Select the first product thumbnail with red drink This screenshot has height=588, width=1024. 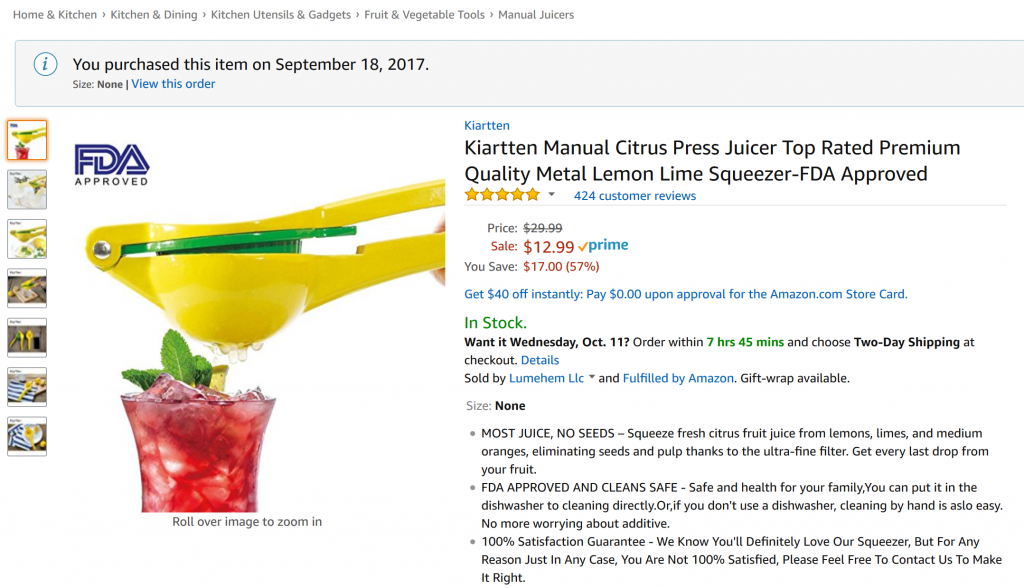pos(27,140)
